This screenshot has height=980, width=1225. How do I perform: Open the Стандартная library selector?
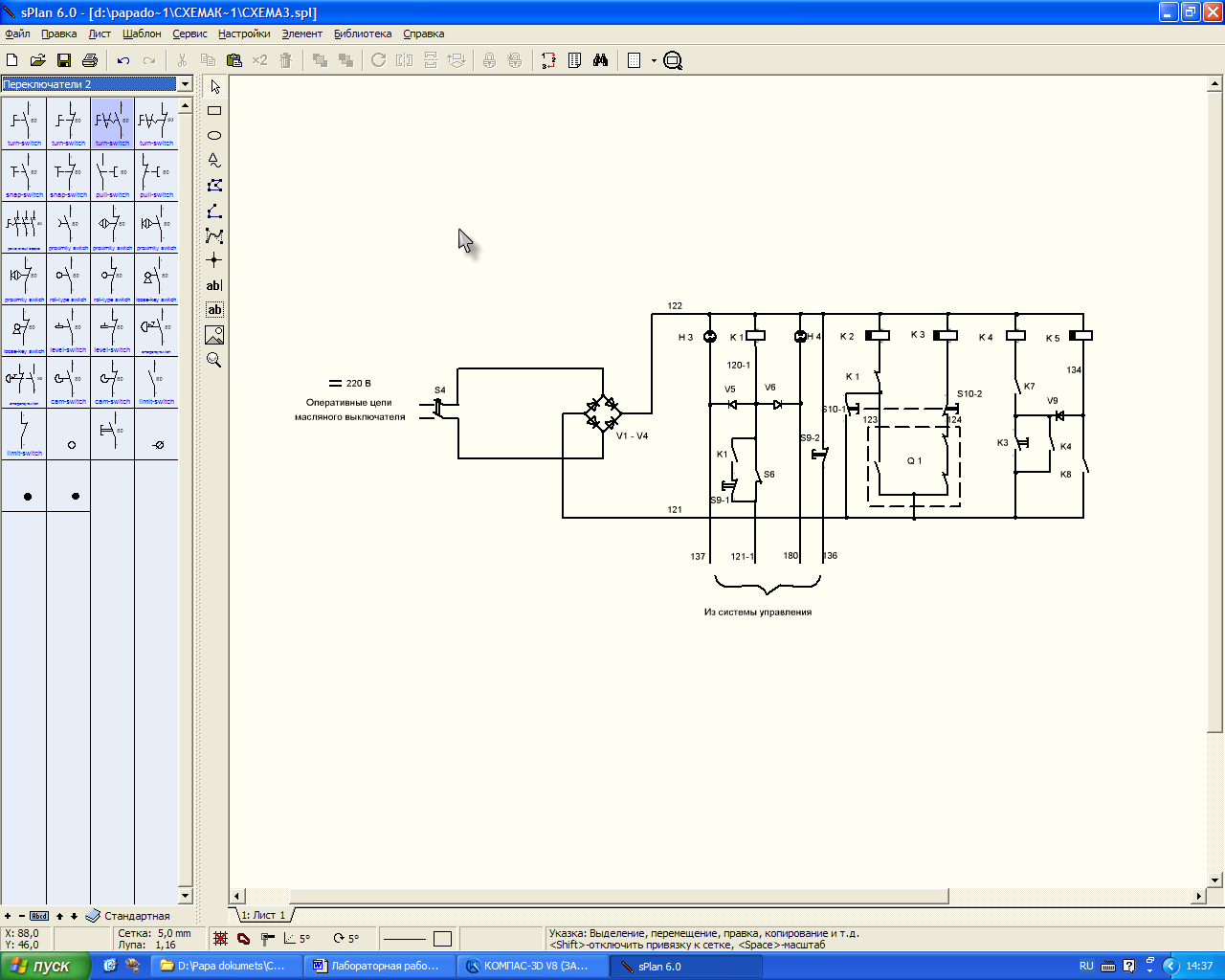[x=128, y=916]
